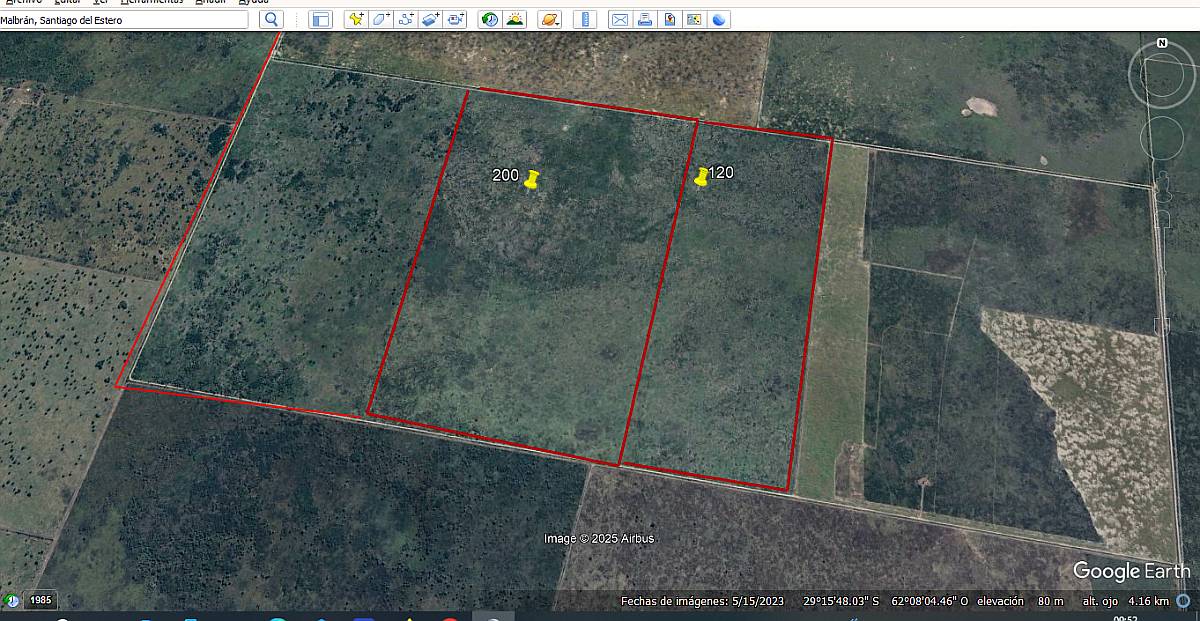Add a path with the ruta tool
1200x621 pixels.
[405, 18]
